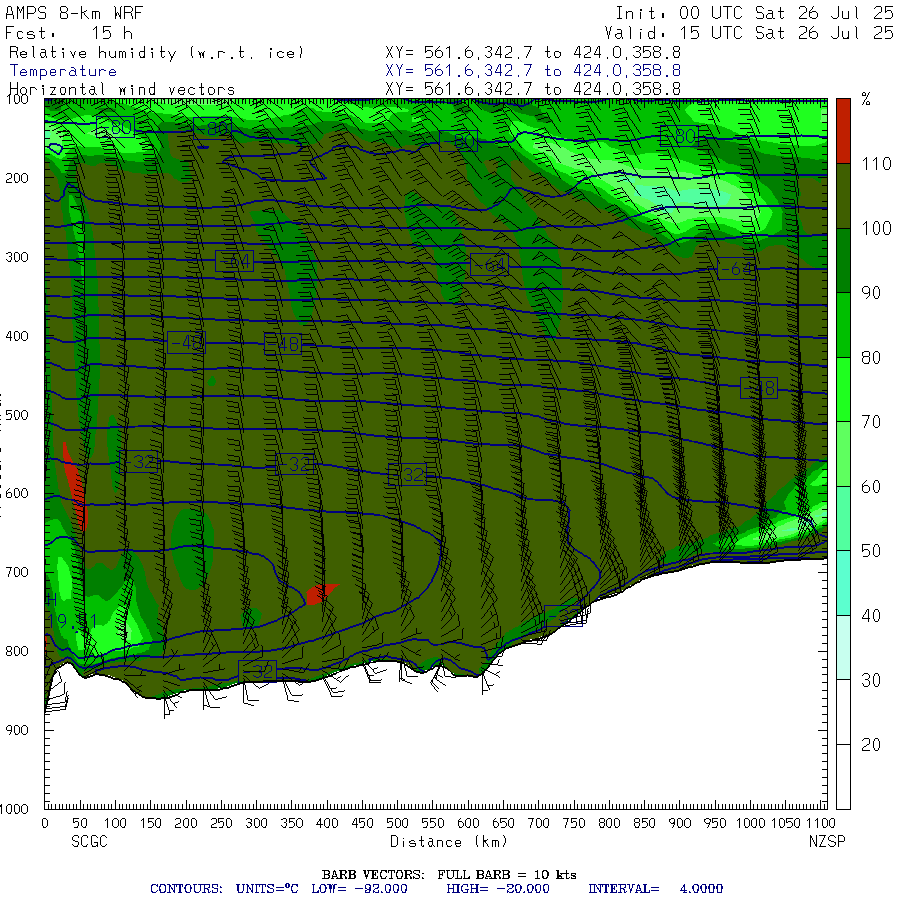Screen dimensions: 900x900
Task: Click the "NZSP" station label
Action: point(827,841)
